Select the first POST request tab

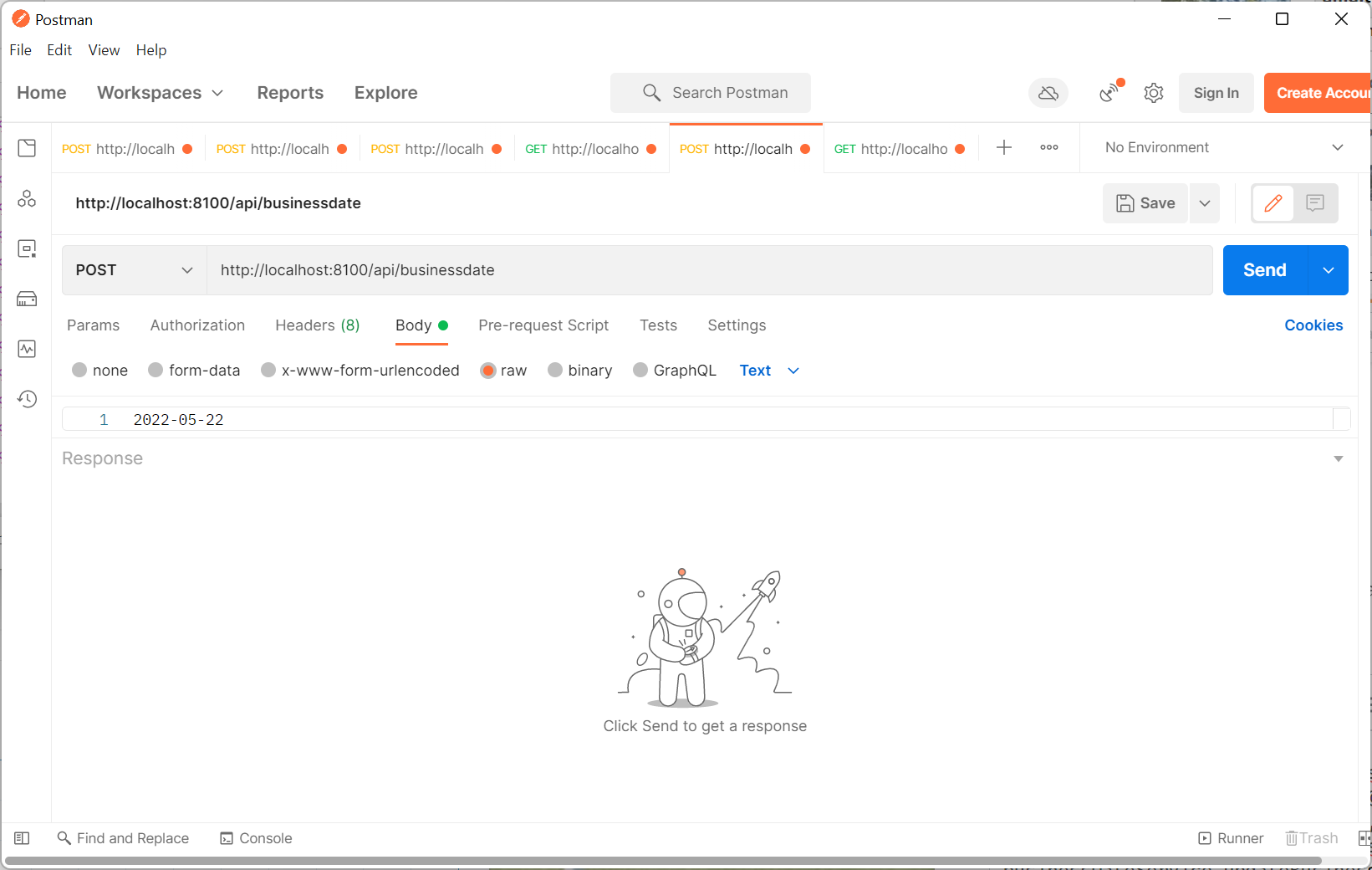click(x=127, y=149)
